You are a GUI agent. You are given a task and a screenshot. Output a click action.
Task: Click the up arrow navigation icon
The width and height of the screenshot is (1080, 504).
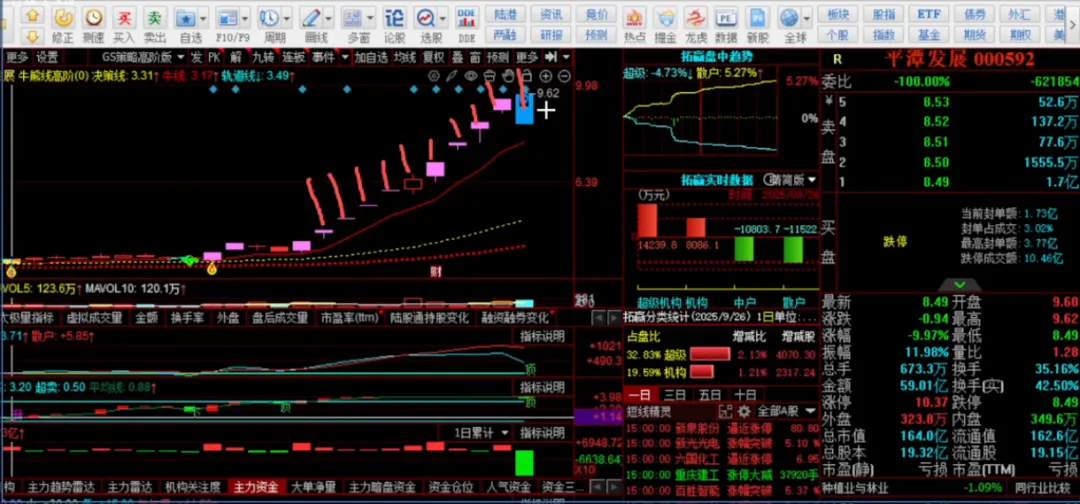coord(32,15)
